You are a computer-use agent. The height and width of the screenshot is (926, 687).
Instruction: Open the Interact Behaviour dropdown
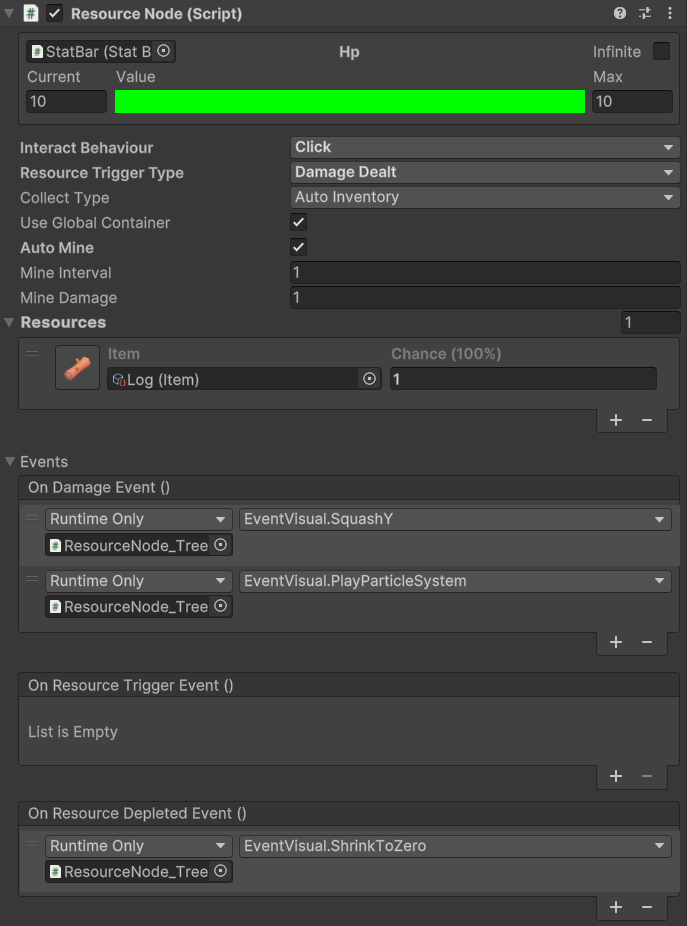(485, 147)
